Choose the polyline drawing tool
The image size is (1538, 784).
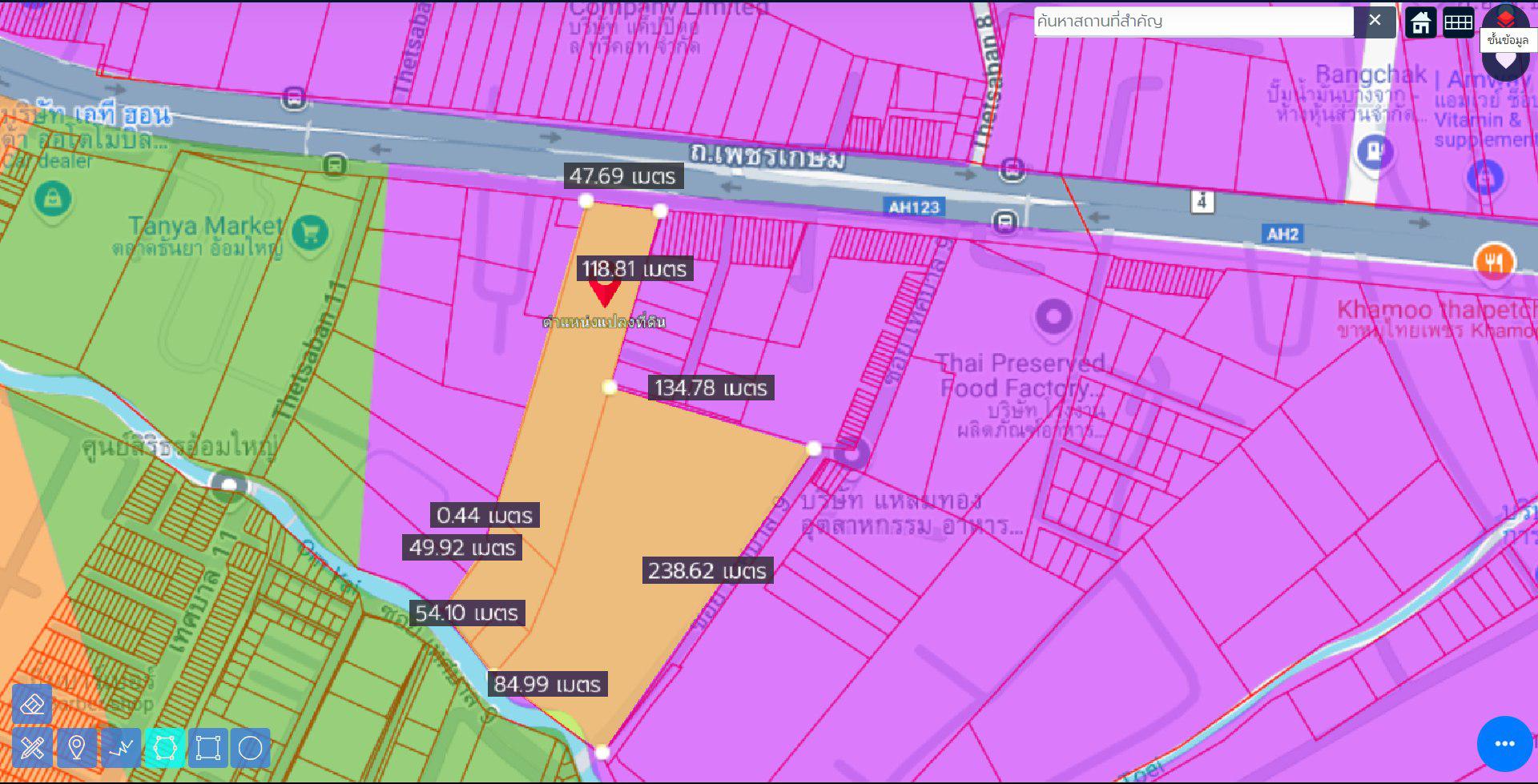click(x=121, y=748)
